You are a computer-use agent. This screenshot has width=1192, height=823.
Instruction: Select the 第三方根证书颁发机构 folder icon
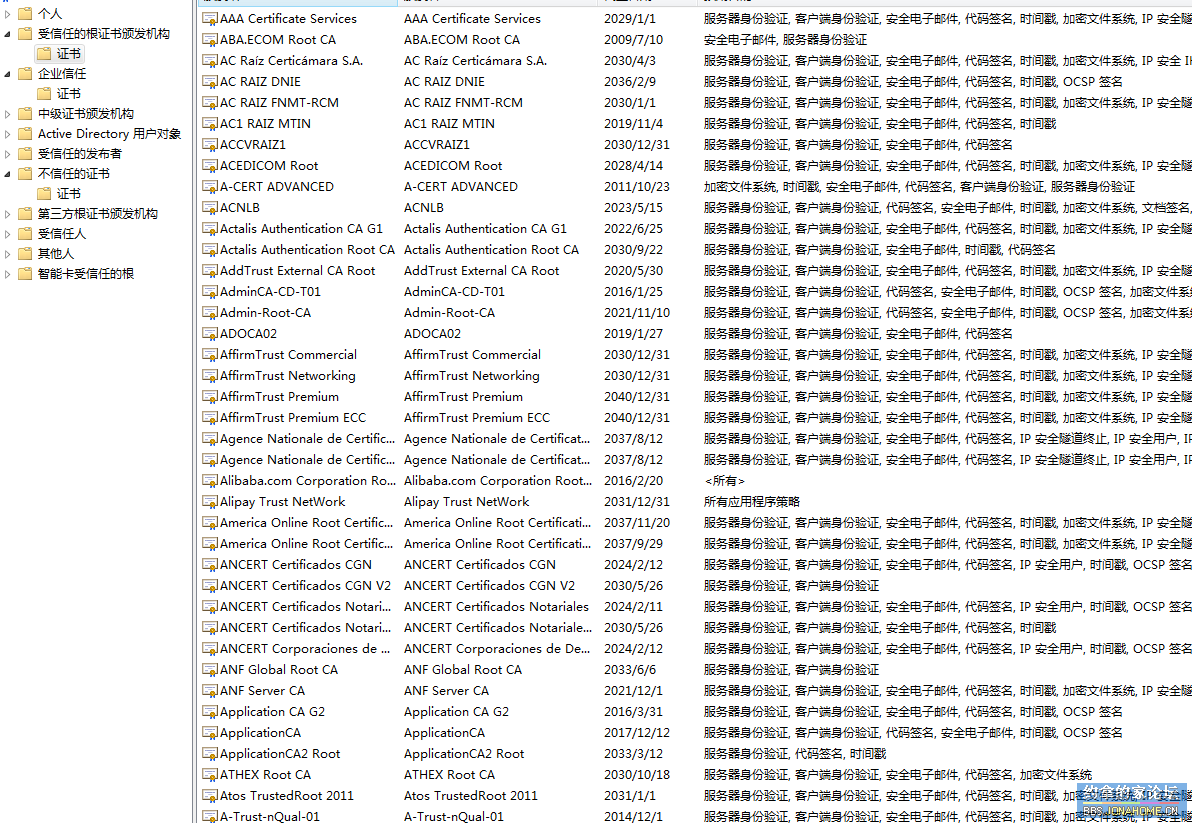(x=25, y=214)
